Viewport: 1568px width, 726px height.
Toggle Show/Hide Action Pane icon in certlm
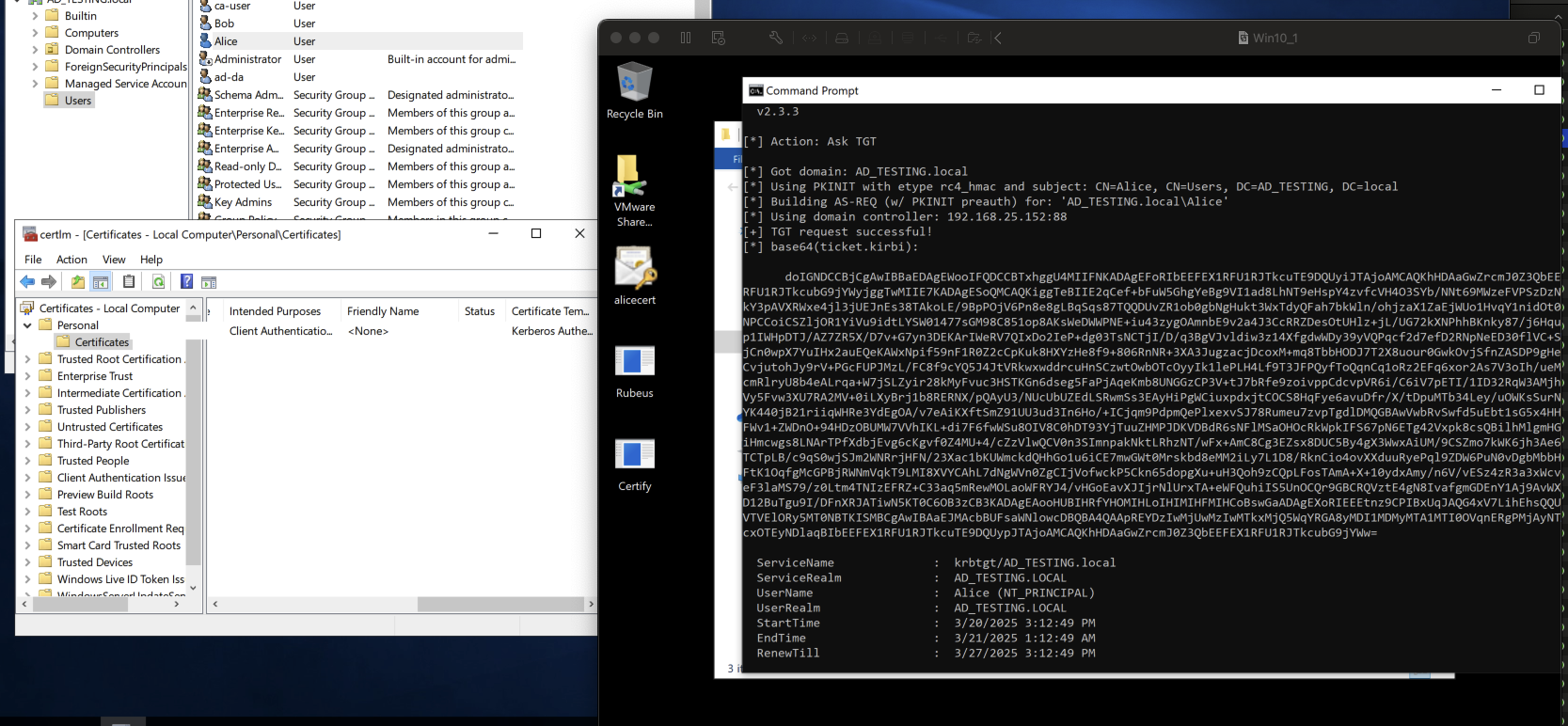click(209, 281)
